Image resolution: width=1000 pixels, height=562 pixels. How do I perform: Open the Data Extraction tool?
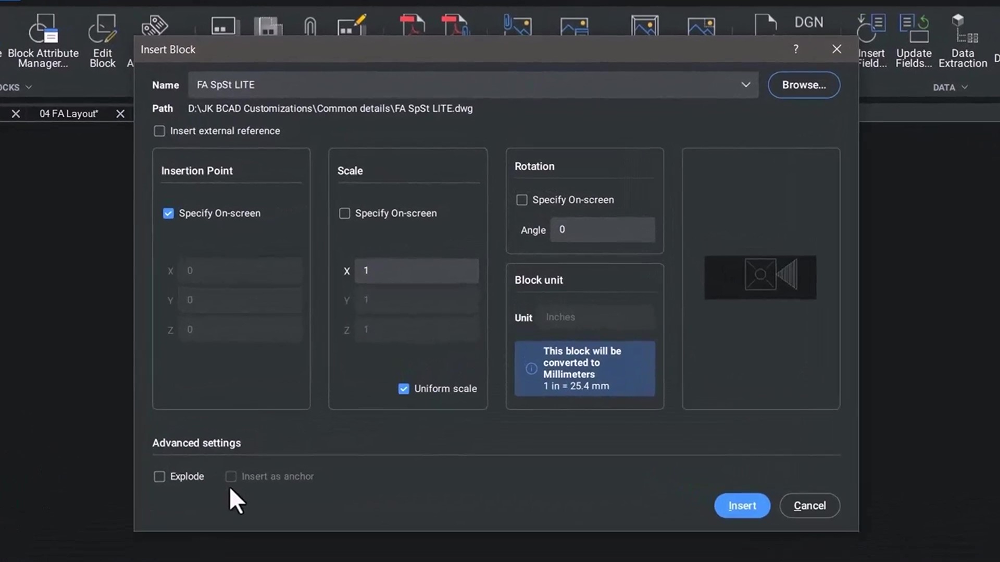(x=963, y=41)
